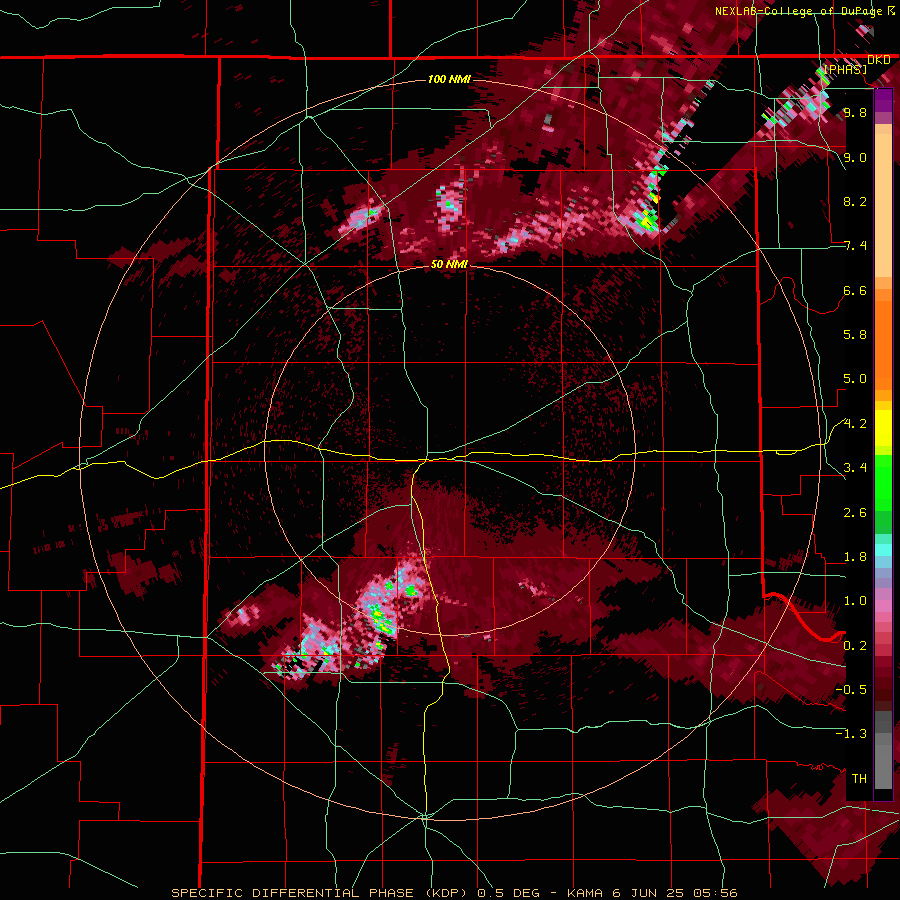Click the 6.6 scale value
The image size is (900, 900).
[x=855, y=290]
